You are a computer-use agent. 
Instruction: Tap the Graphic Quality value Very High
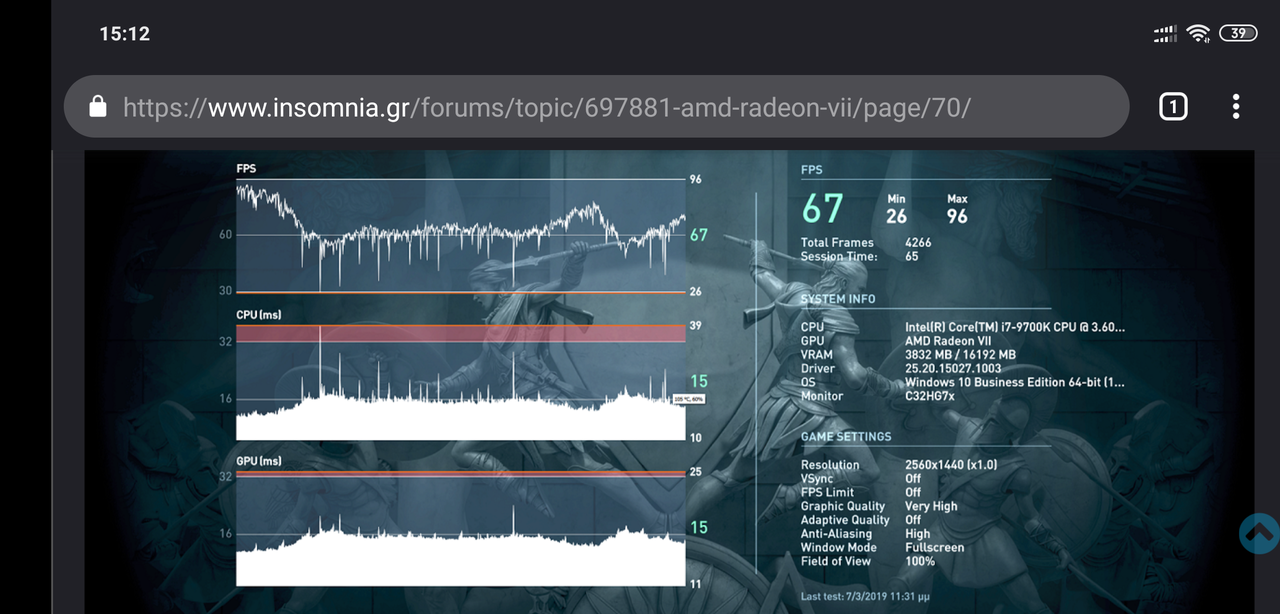click(x=931, y=506)
